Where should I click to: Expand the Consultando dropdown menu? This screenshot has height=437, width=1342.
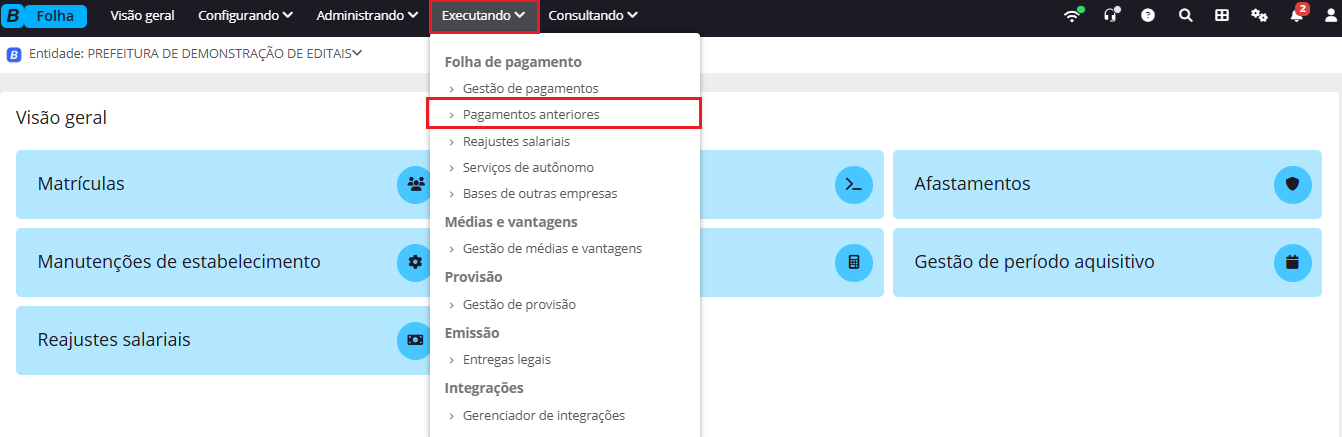[593, 16]
